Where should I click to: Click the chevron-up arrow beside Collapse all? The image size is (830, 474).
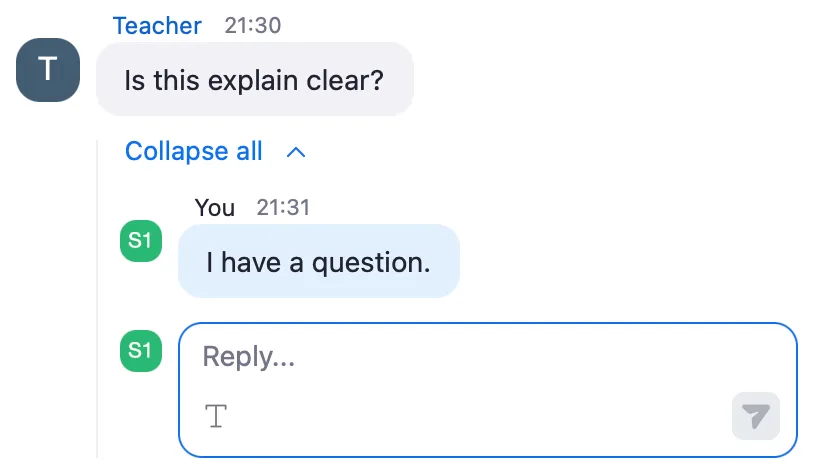coord(296,152)
